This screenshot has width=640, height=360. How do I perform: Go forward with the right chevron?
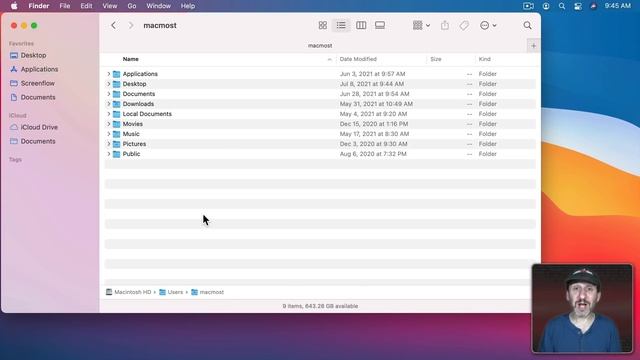coord(131,25)
